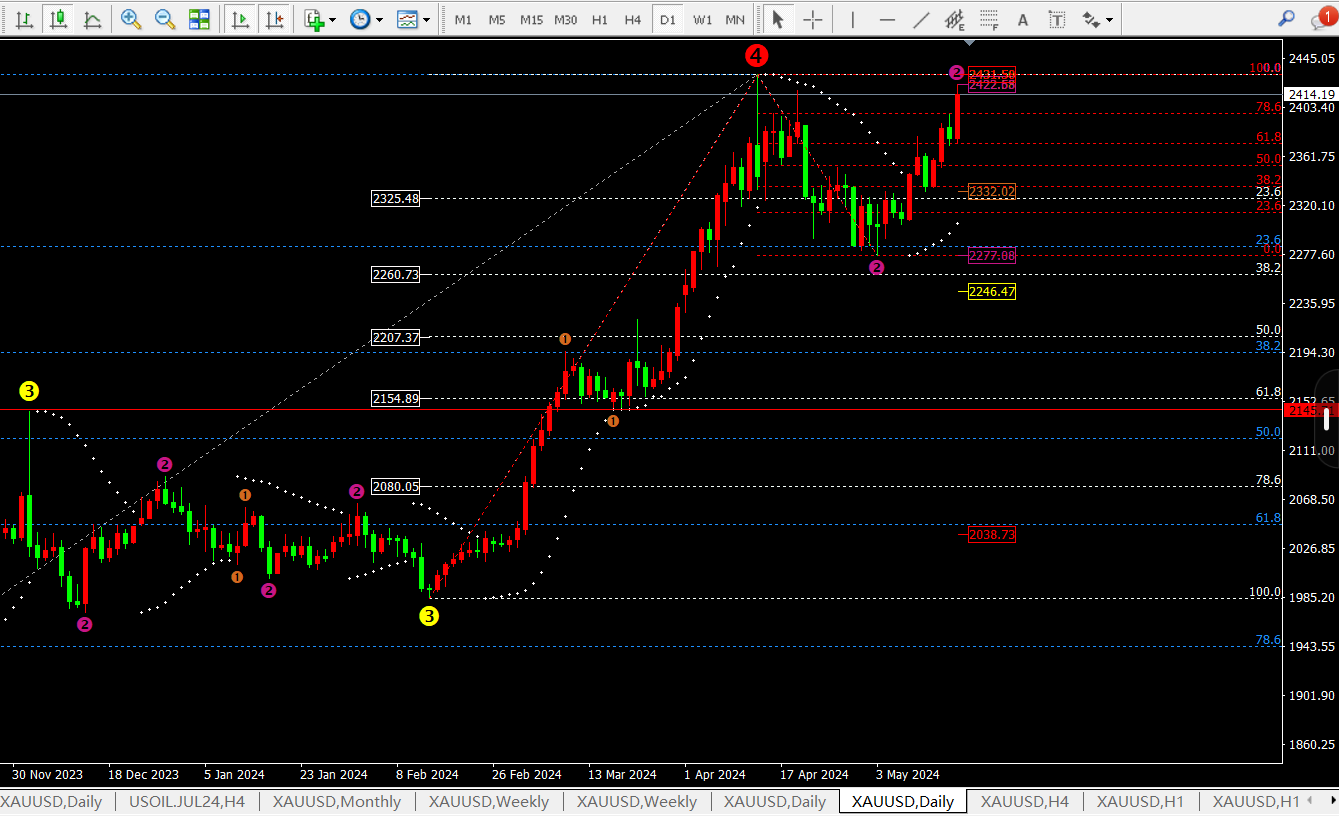The image size is (1339, 816).
Task: Select the text tool A
Action: [x=1022, y=19]
